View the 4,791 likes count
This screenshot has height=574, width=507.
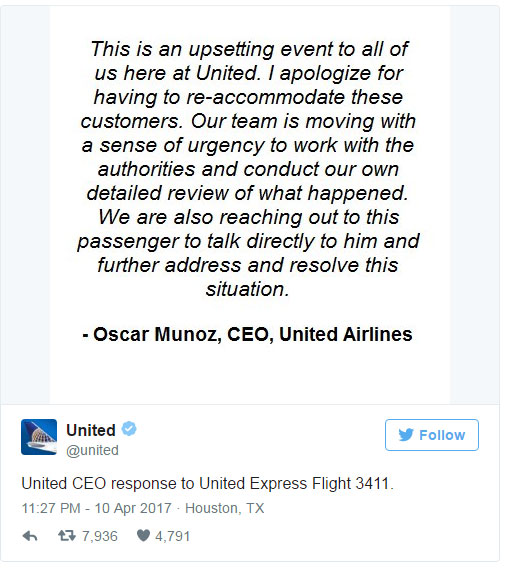(172, 536)
